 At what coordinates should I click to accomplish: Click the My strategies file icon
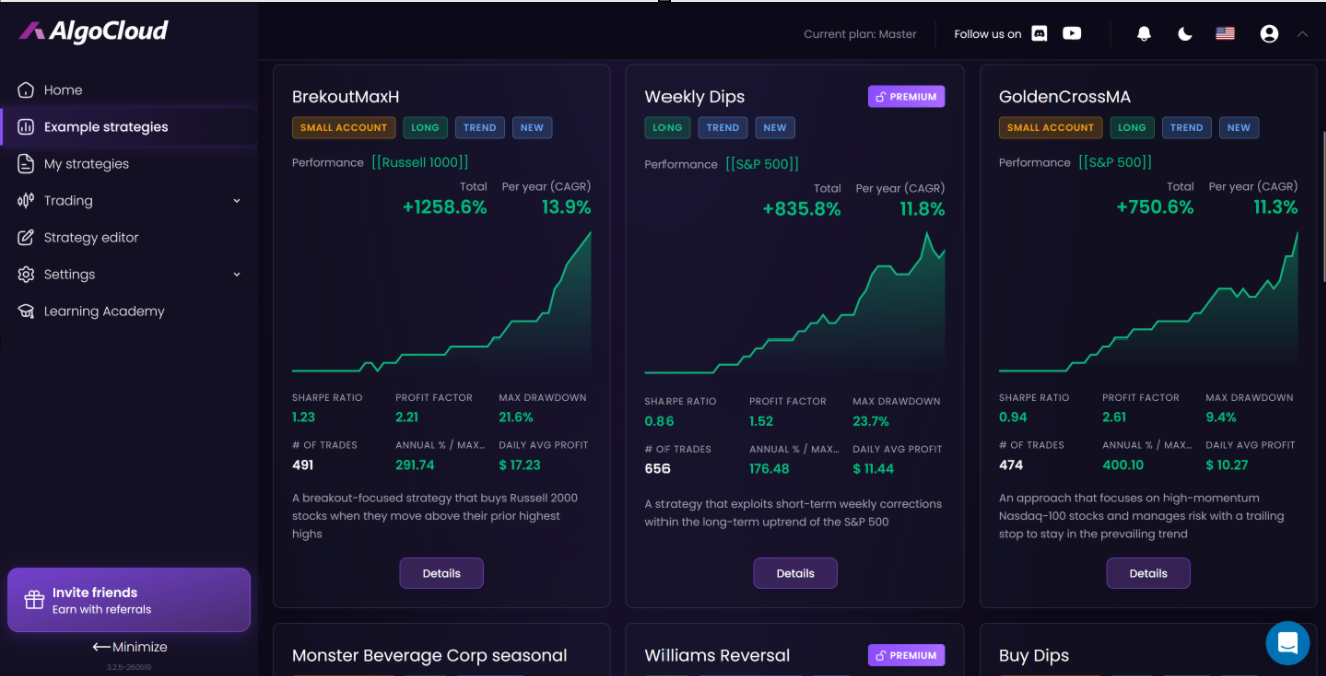click(26, 164)
